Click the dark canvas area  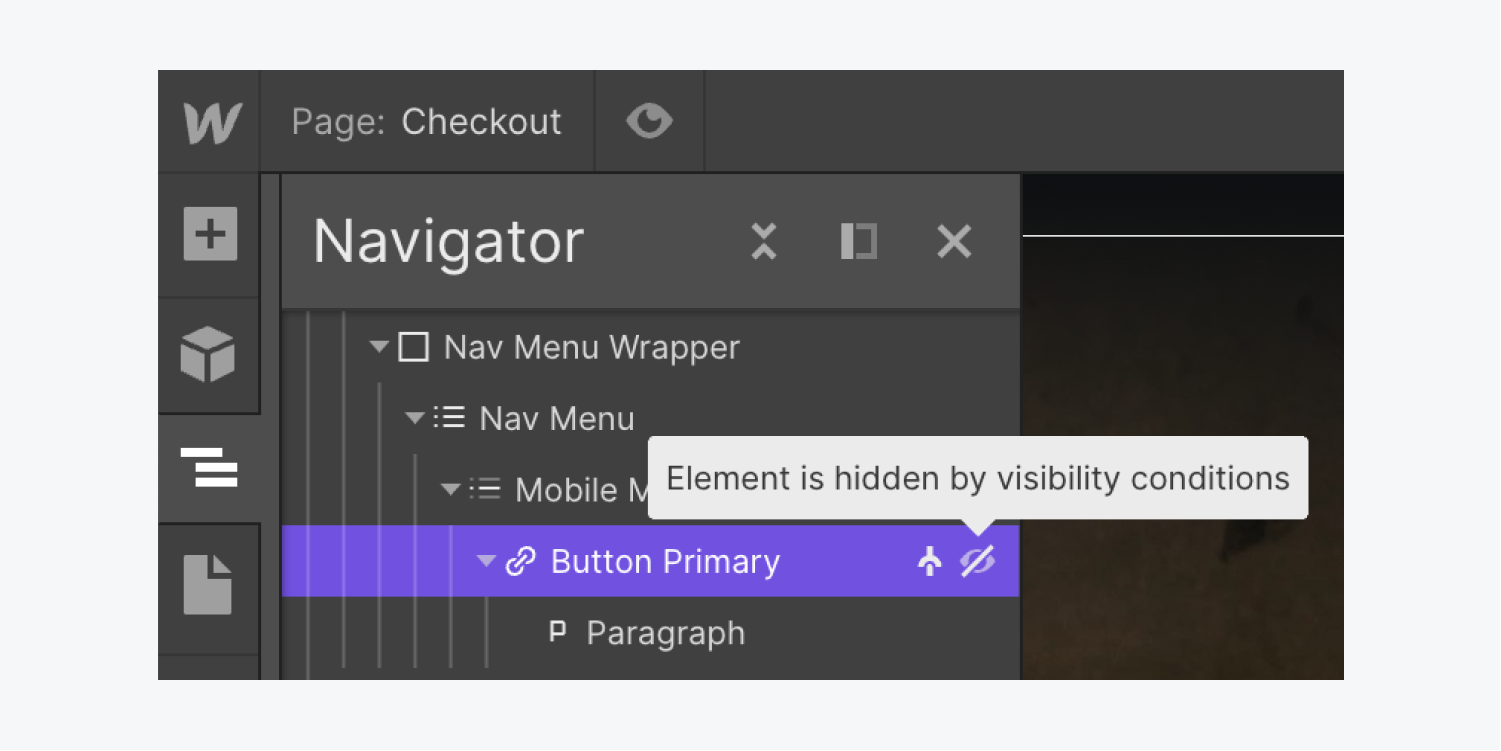(x=1182, y=460)
